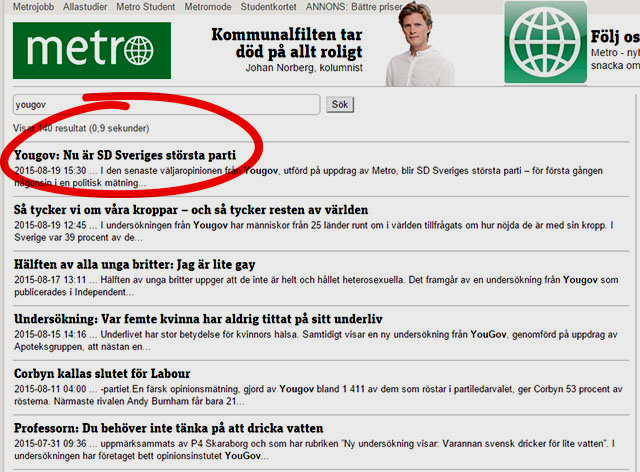Click the 'Johan Norberg, kolumnist' byline
This screenshot has width=640, height=472.
click(304, 68)
